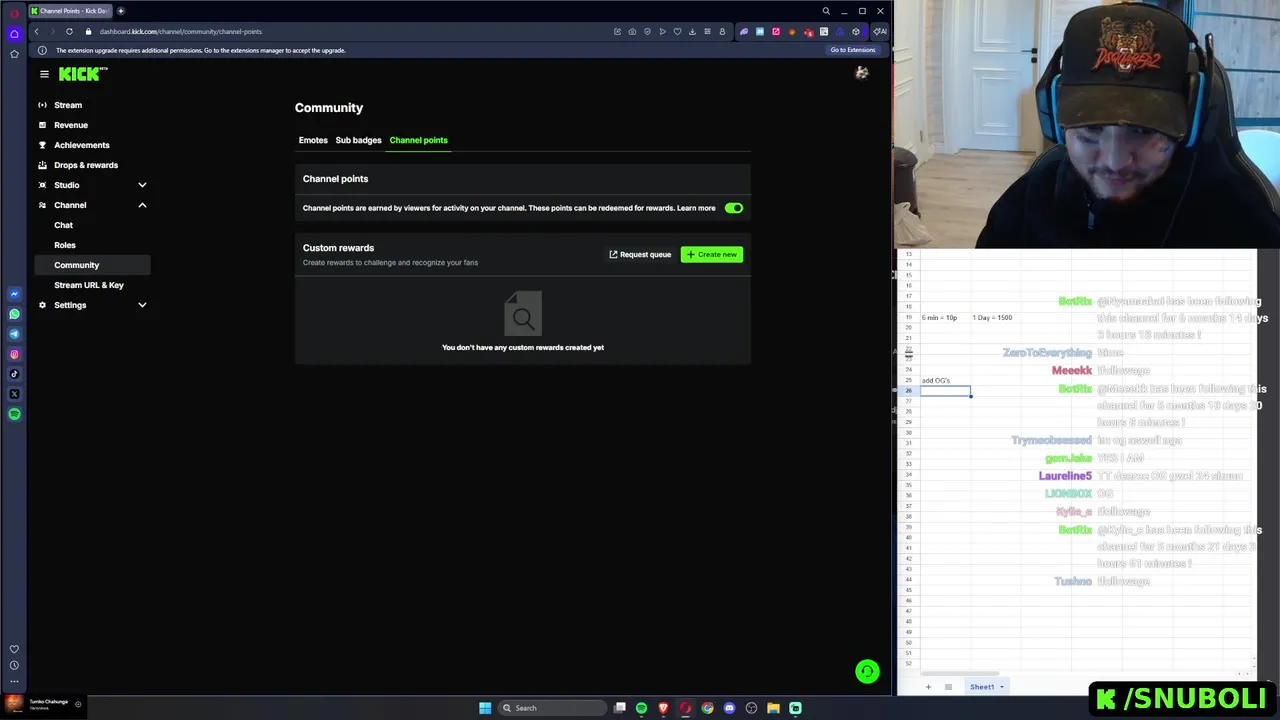Open the profile avatar menu
The width and height of the screenshot is (1280, 720).
tap(862, 73)
